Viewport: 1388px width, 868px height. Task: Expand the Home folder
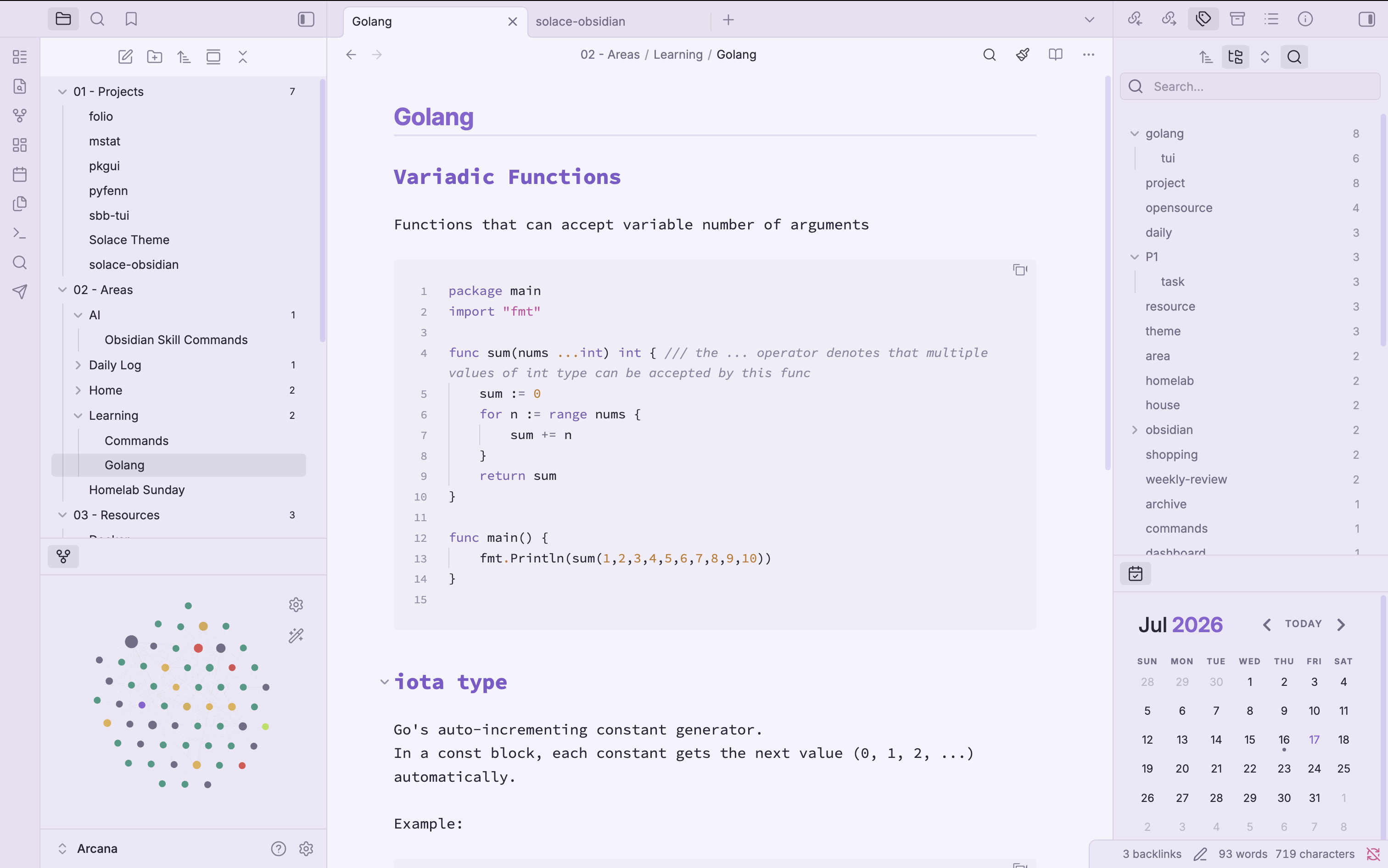pos(78,390)
